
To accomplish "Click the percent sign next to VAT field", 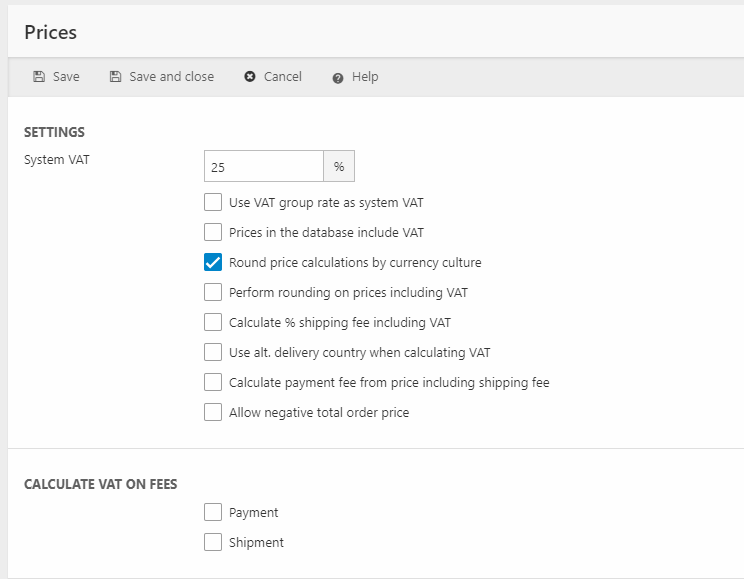I will tap(339, 167).
